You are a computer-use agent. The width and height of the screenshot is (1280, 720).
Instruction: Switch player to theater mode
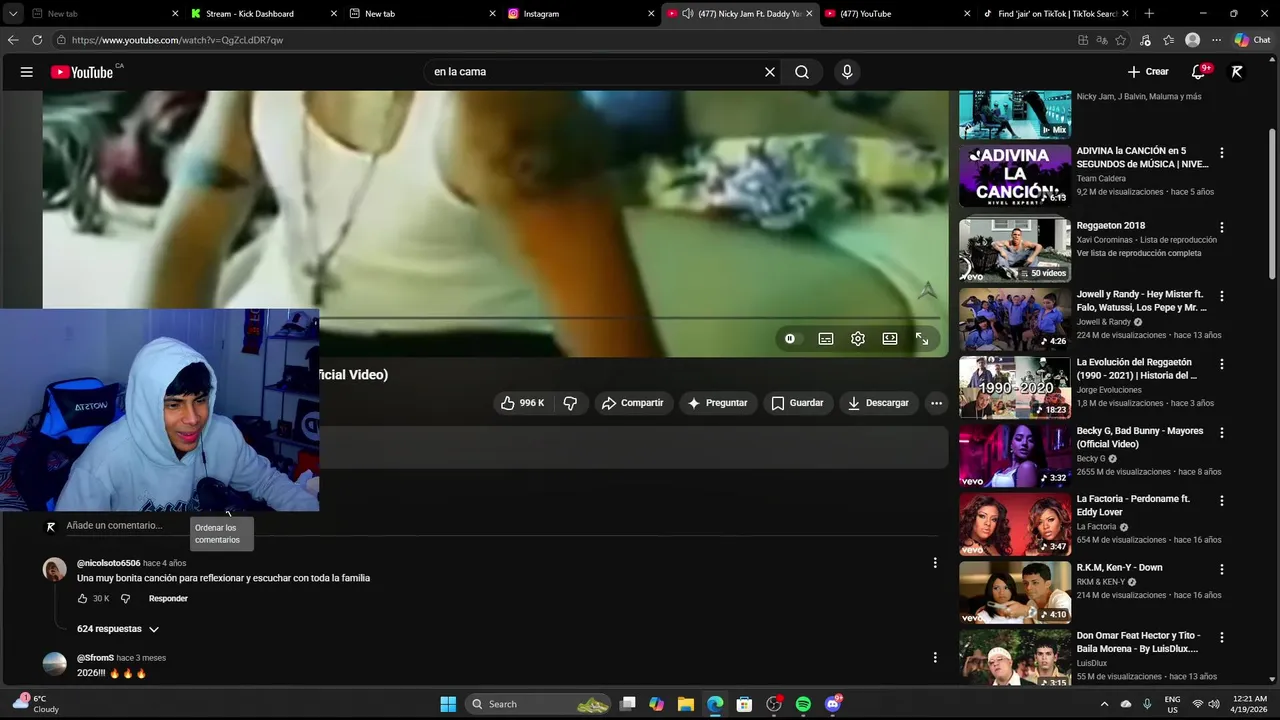(890, 339)
